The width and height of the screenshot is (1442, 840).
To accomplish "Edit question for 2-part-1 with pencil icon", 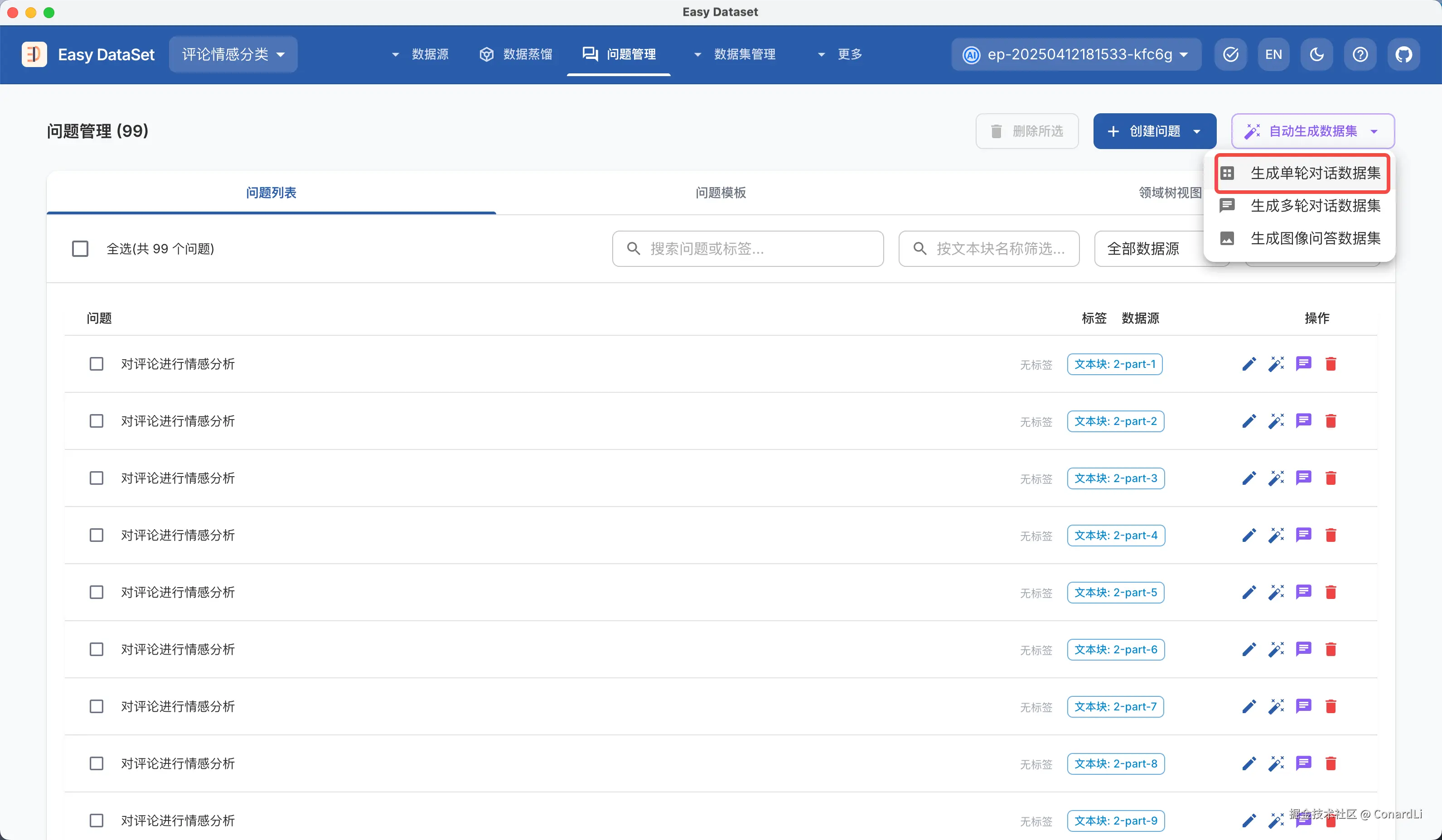I will coord(1248,364).
